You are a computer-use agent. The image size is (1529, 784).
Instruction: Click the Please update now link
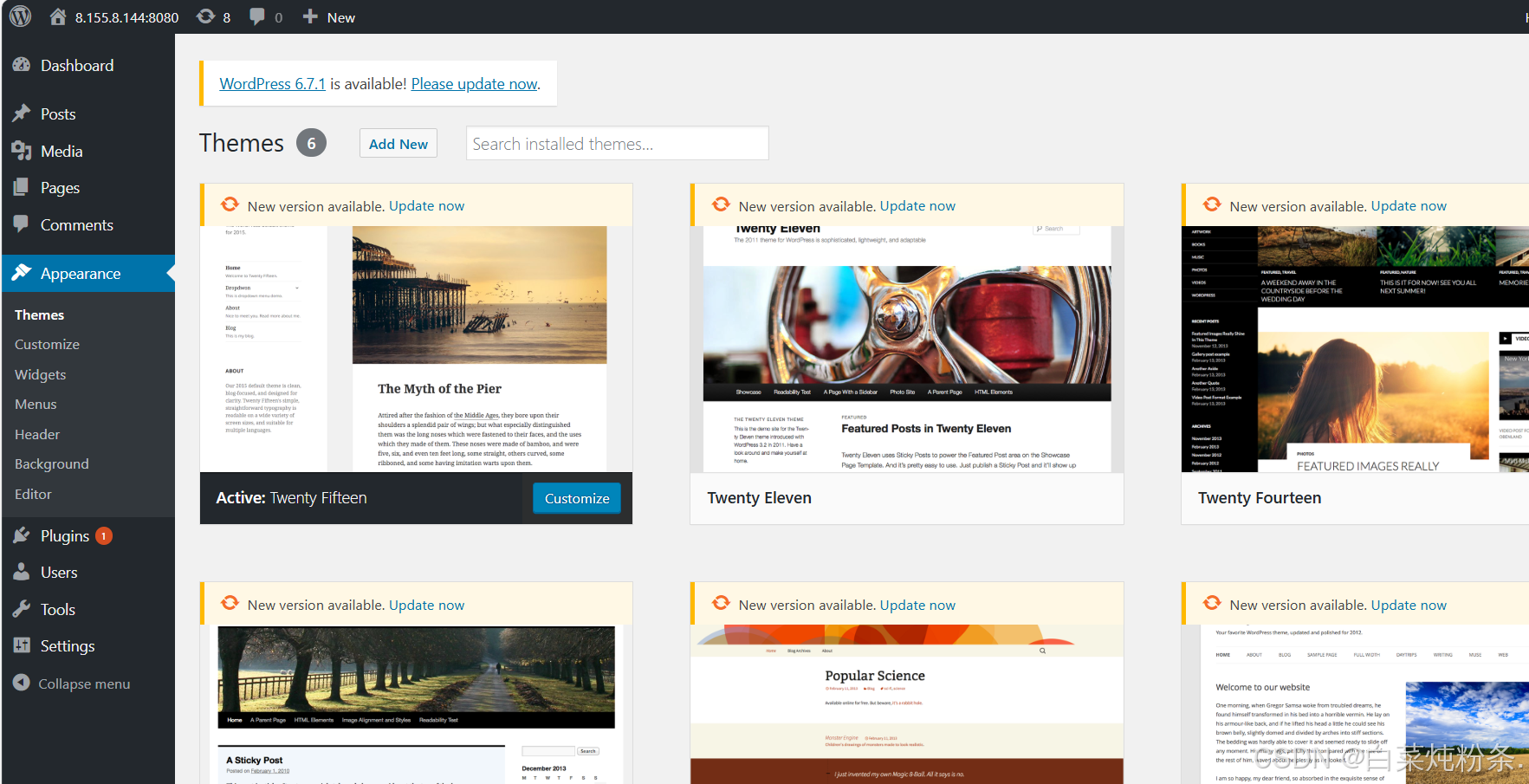click(474, 83)
